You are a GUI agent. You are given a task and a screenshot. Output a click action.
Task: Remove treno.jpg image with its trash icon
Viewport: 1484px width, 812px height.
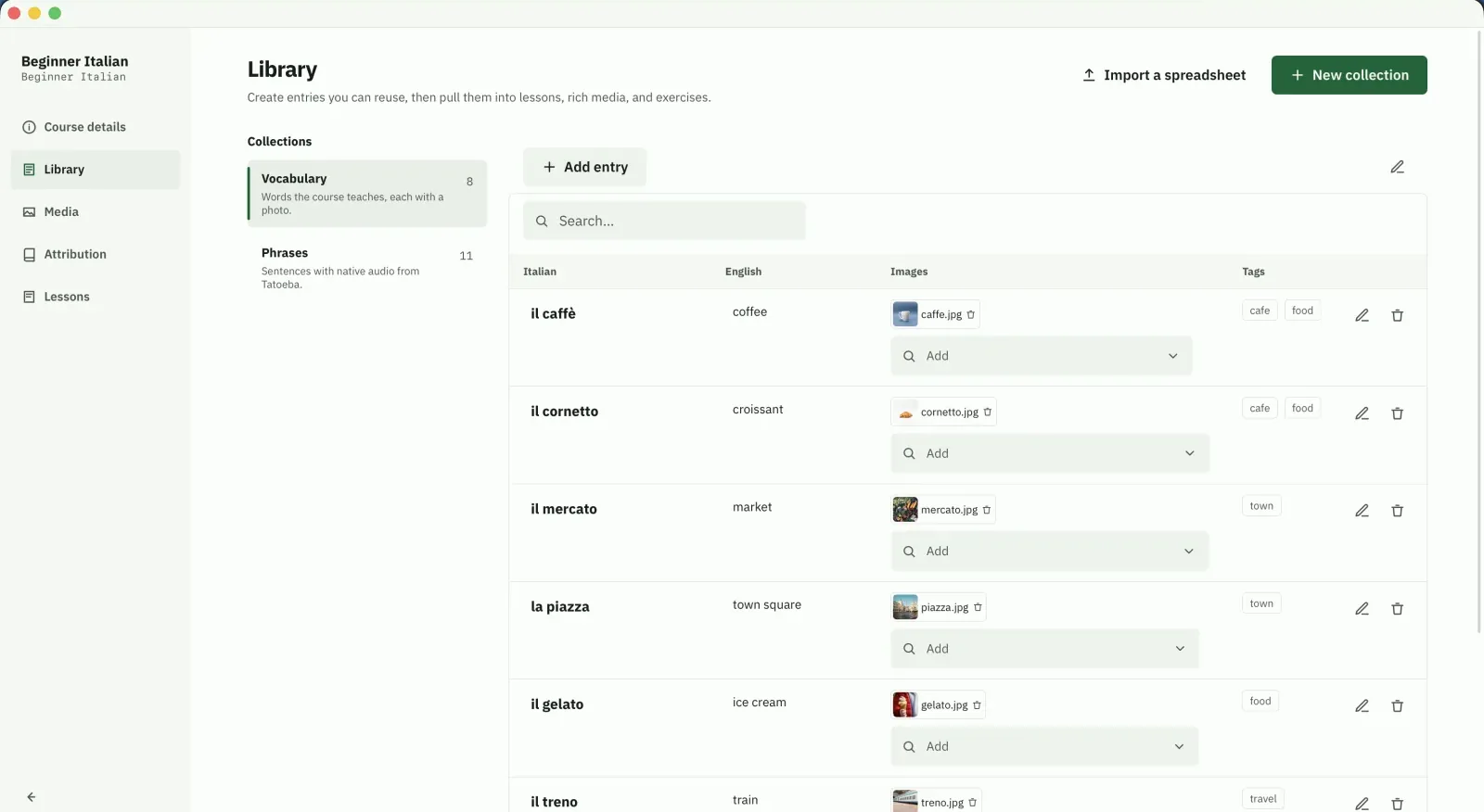click(x=973, y=803)
